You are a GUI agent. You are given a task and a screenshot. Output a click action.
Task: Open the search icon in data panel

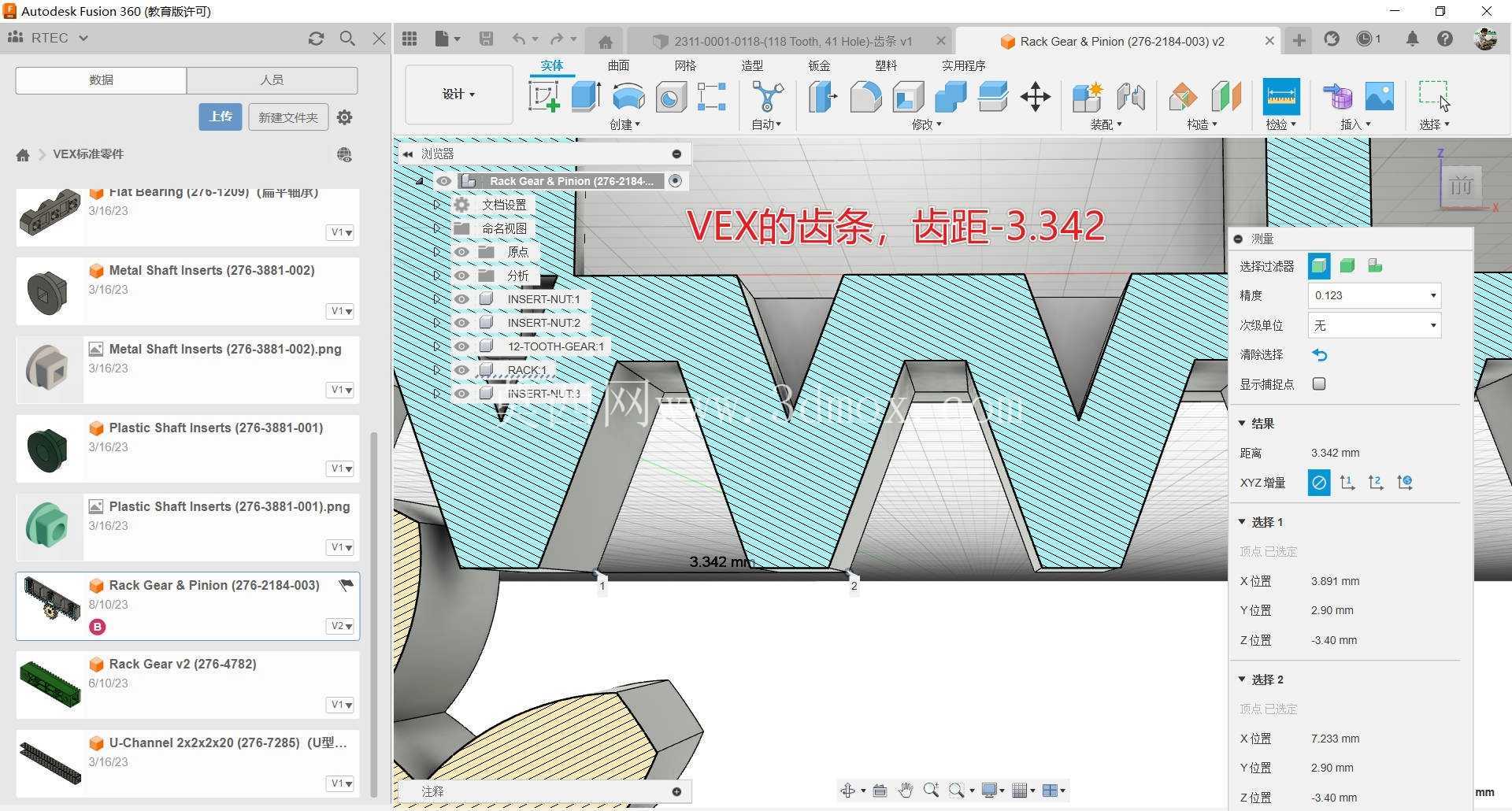tap(347, 38)
